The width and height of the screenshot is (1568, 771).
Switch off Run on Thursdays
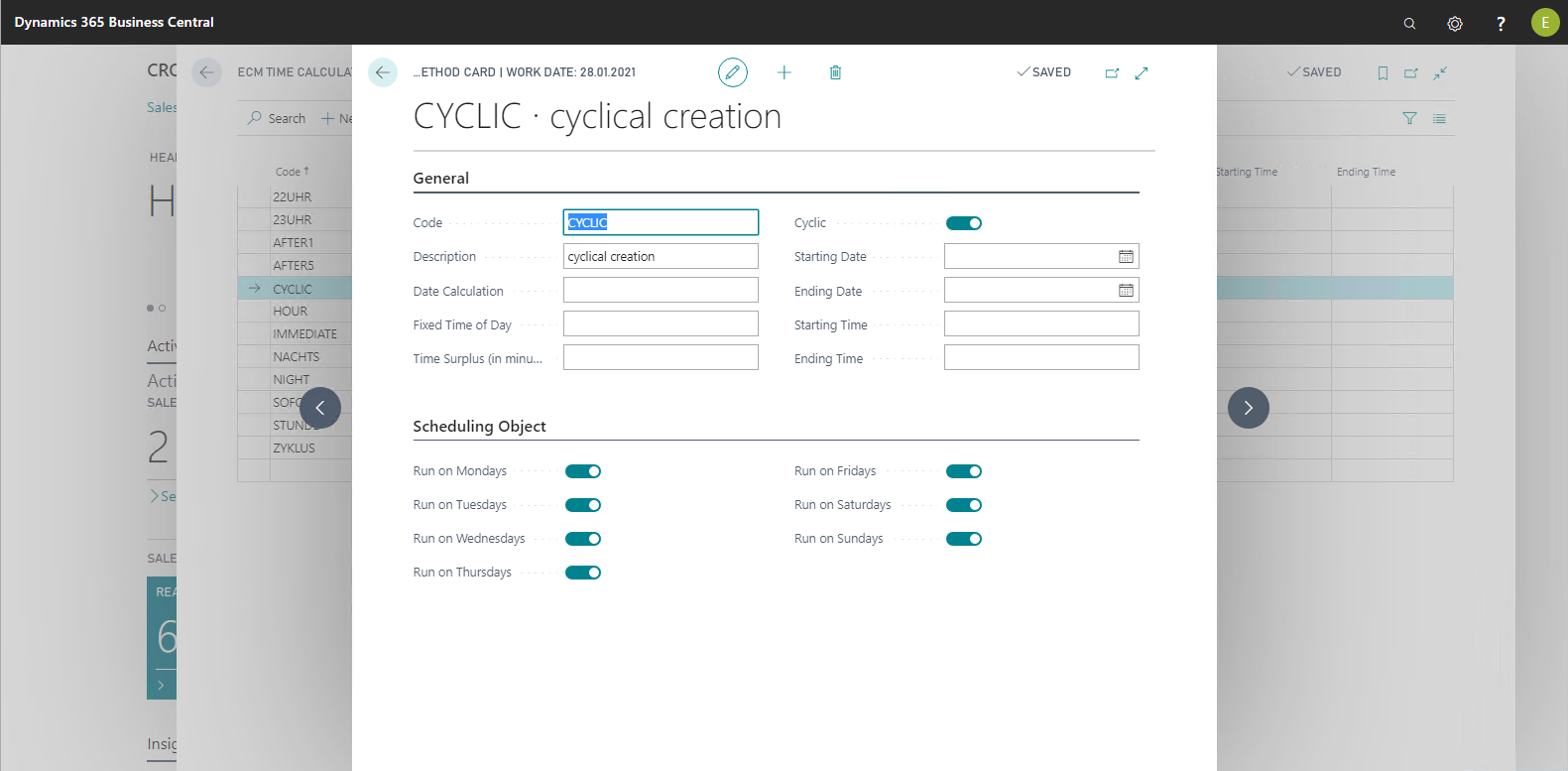click(x=583, y=573)
